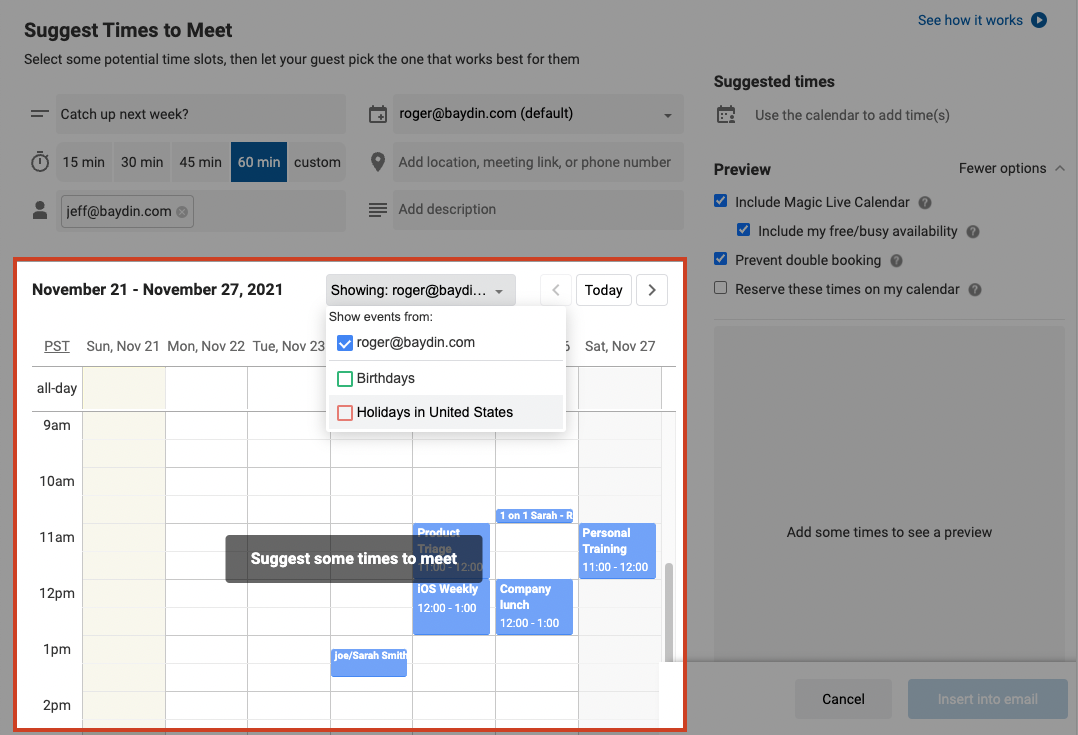This screenshot has height=735, width=1078.
Task: Toggle Include Magic Live Calendar checkbox
Action: pos(720,201)
